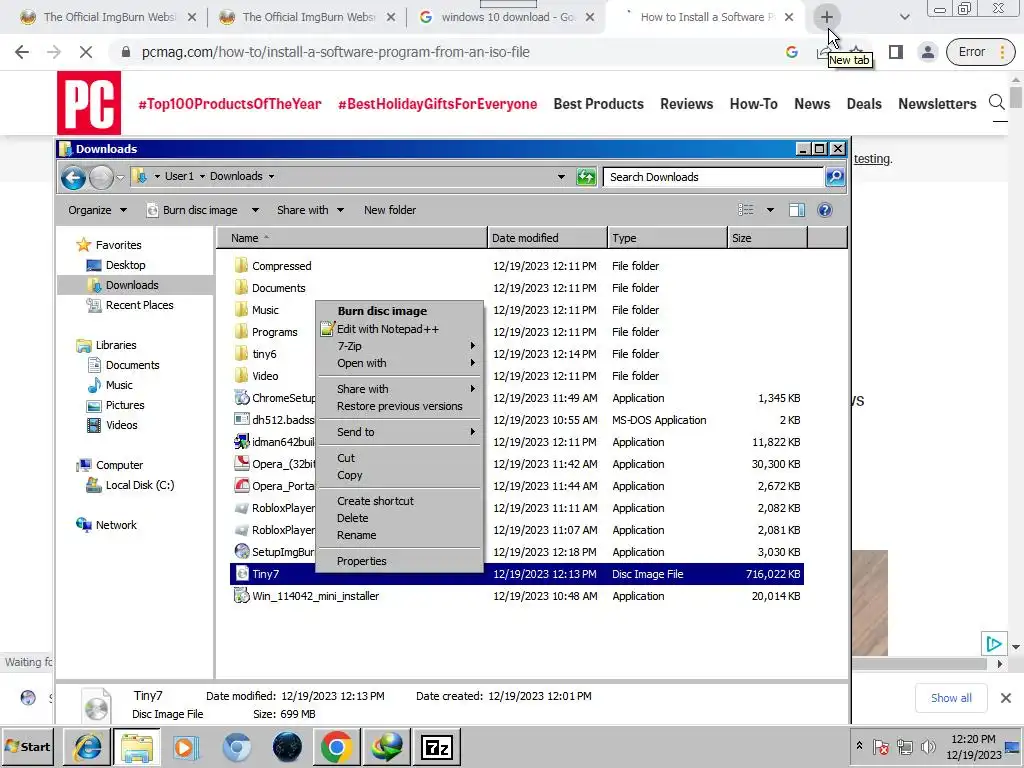Open 7-Zip from the taskbar

[436, 746]
